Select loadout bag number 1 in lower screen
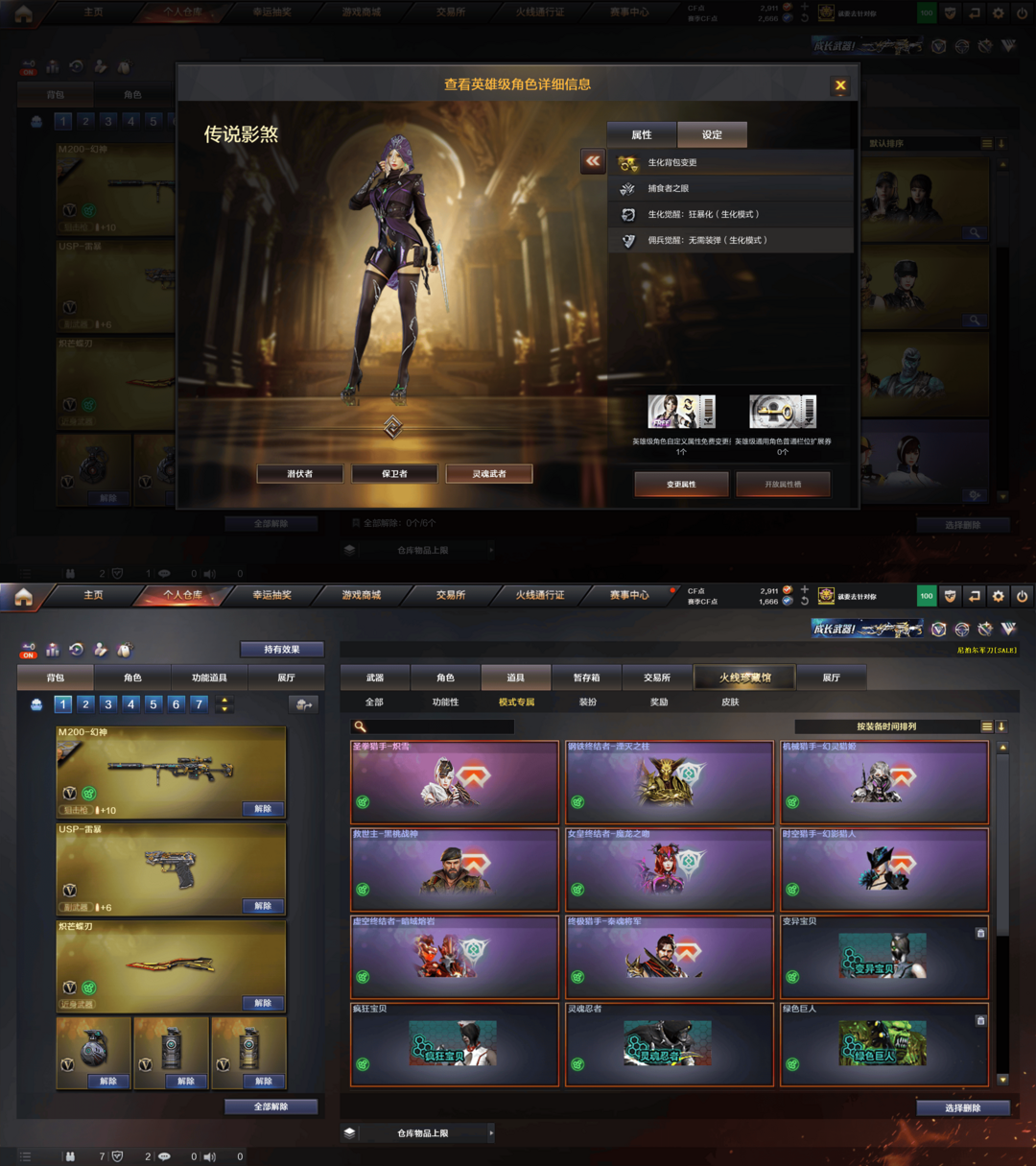Viewport: 1036px width, 1166px height. (62, 704)
